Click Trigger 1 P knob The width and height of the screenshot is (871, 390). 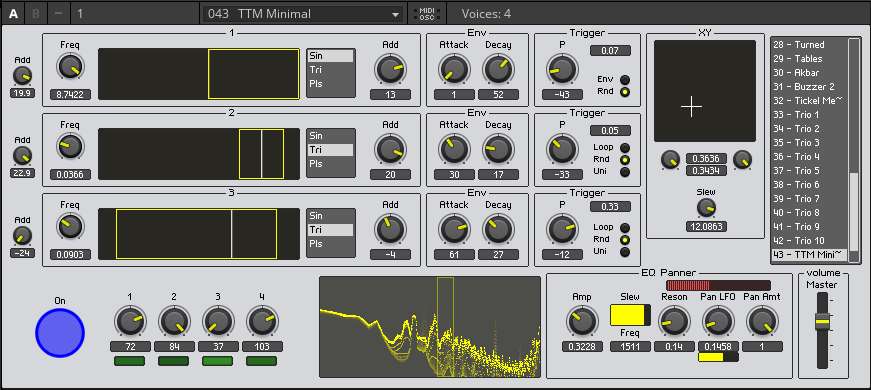click(x=562, y=70)
